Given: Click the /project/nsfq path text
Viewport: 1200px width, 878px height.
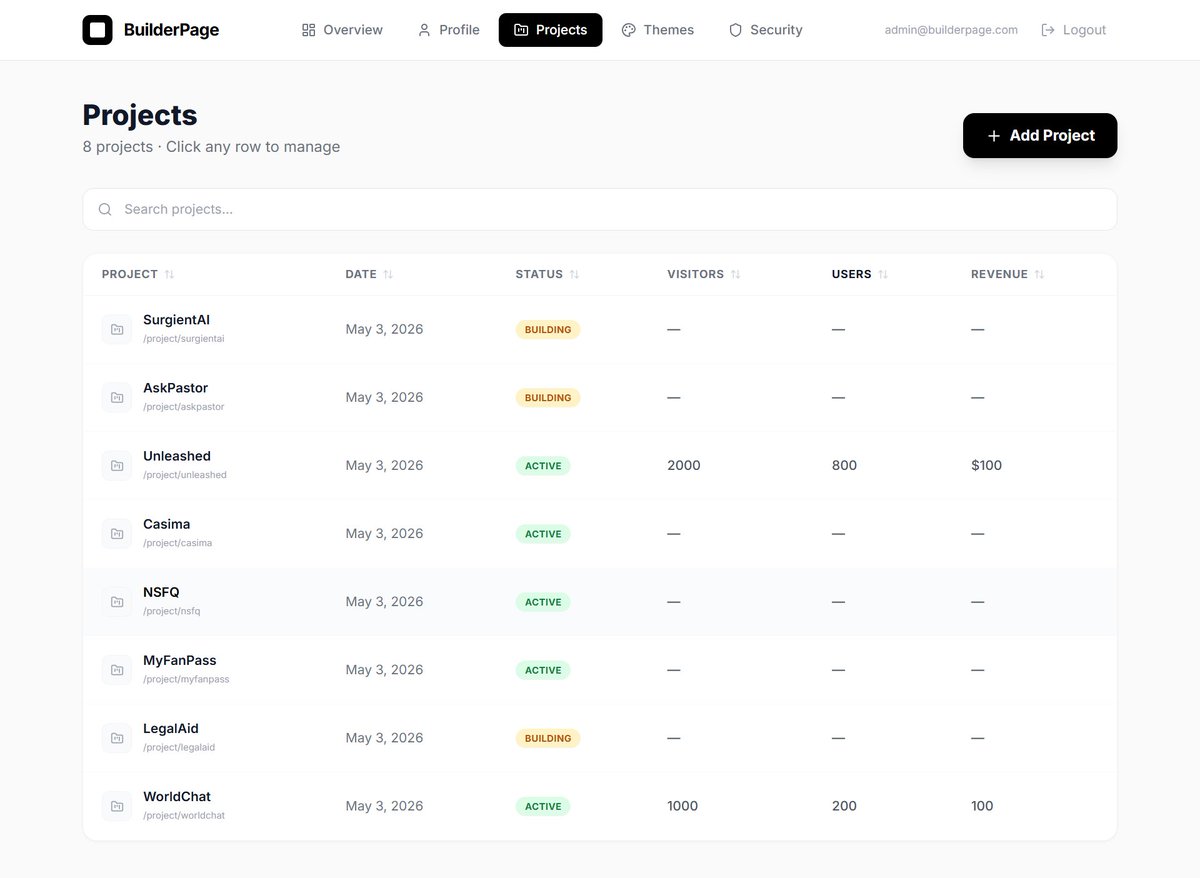Looking at the screenshot, I should pyautogui.click(x=172, y=611).
